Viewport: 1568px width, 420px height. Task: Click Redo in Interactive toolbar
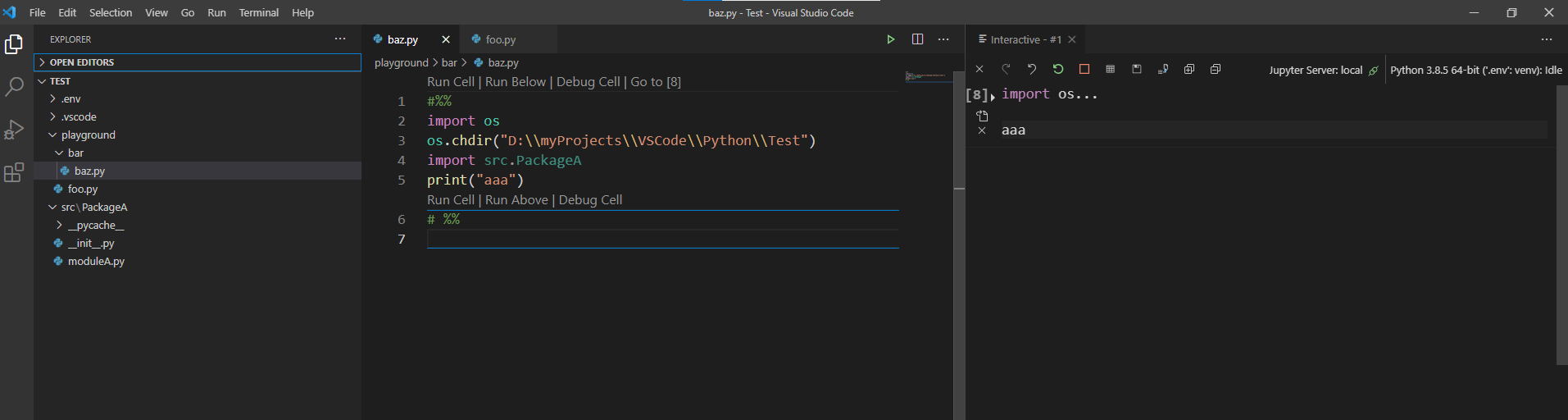coord(1006,69)
